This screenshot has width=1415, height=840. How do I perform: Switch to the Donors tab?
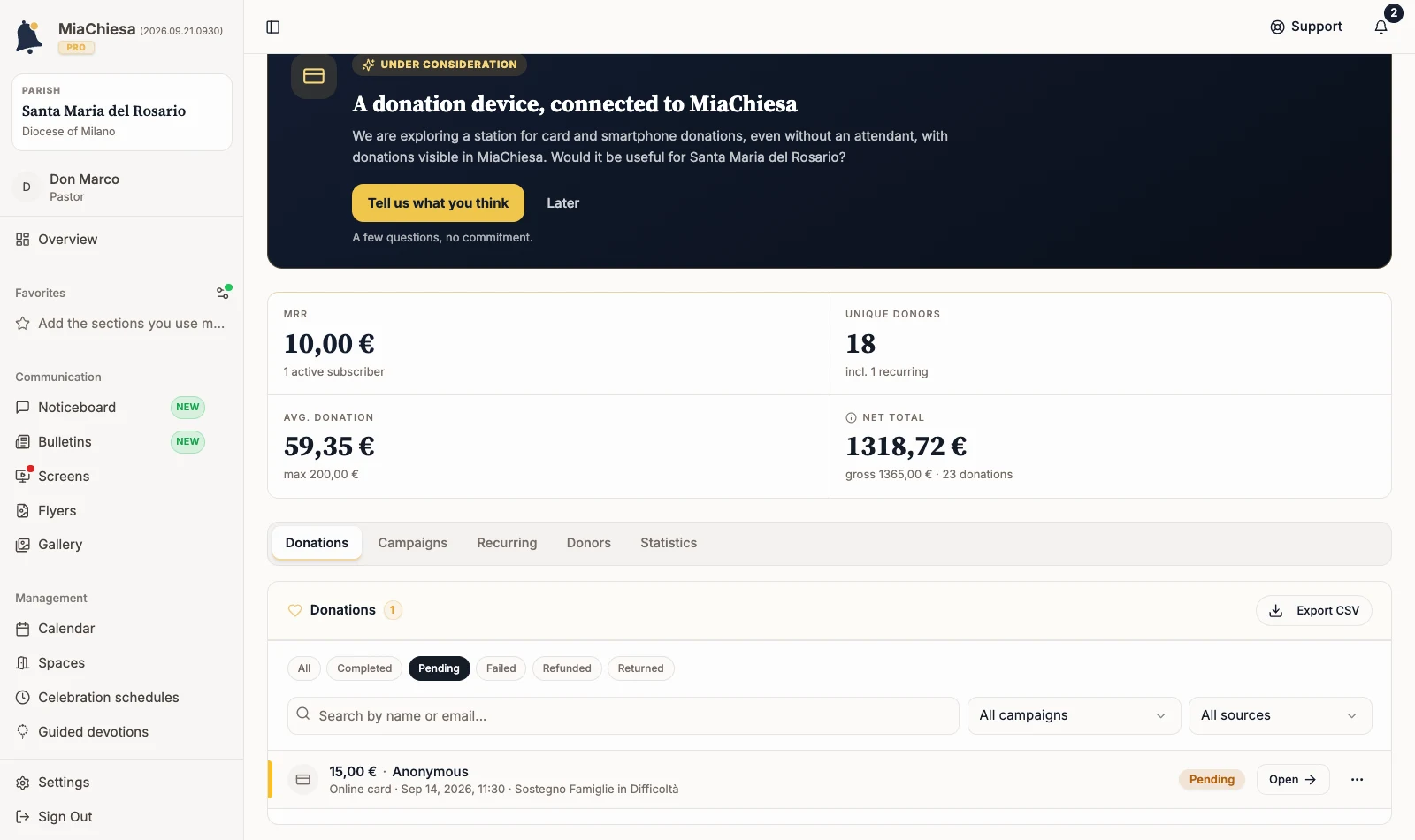coord(588,543)
